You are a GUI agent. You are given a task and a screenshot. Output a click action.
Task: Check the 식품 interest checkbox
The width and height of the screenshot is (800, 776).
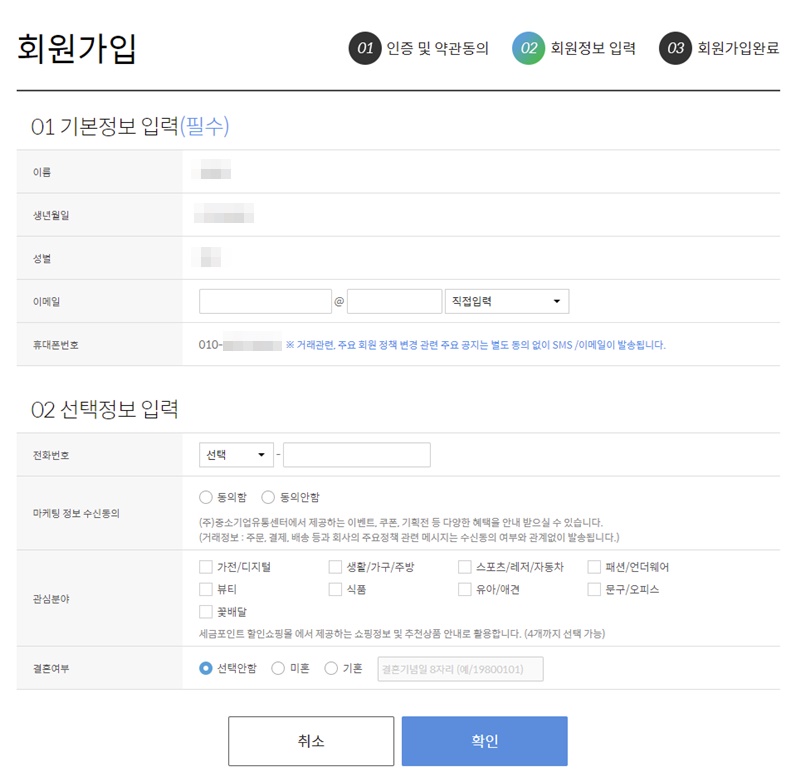tap(335, 589)
